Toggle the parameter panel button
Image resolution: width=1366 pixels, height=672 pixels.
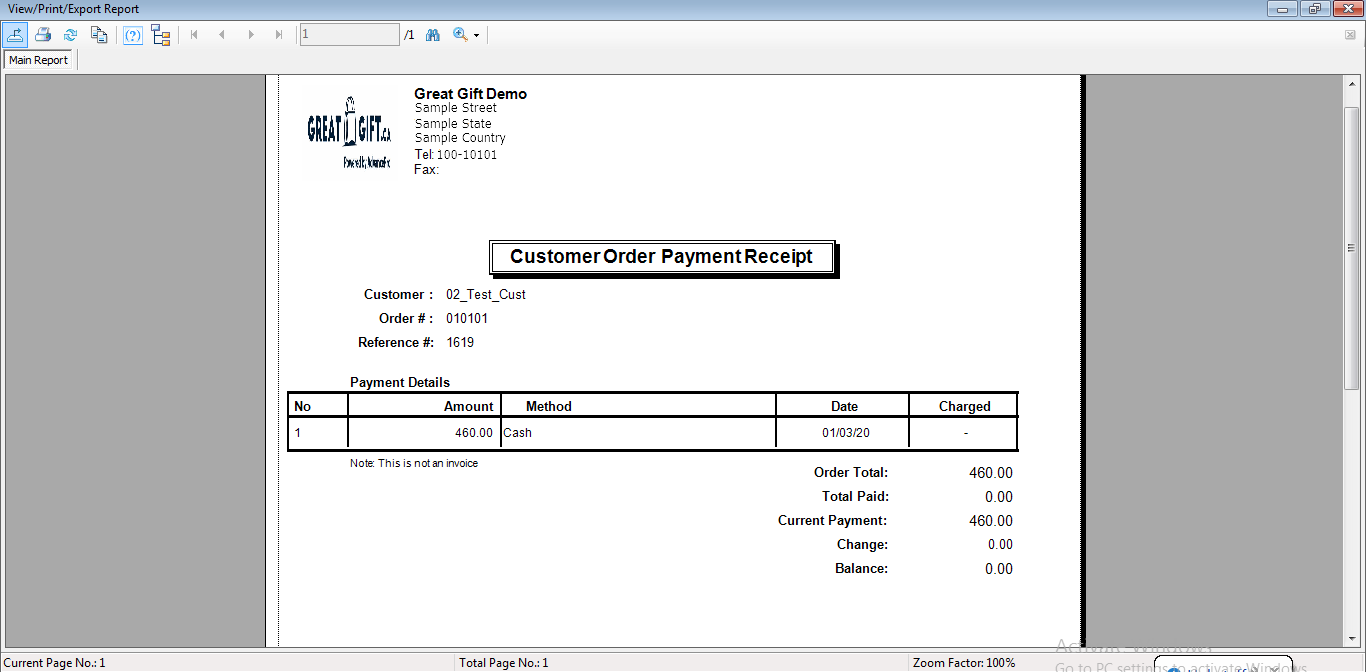[x=132, y=35]
